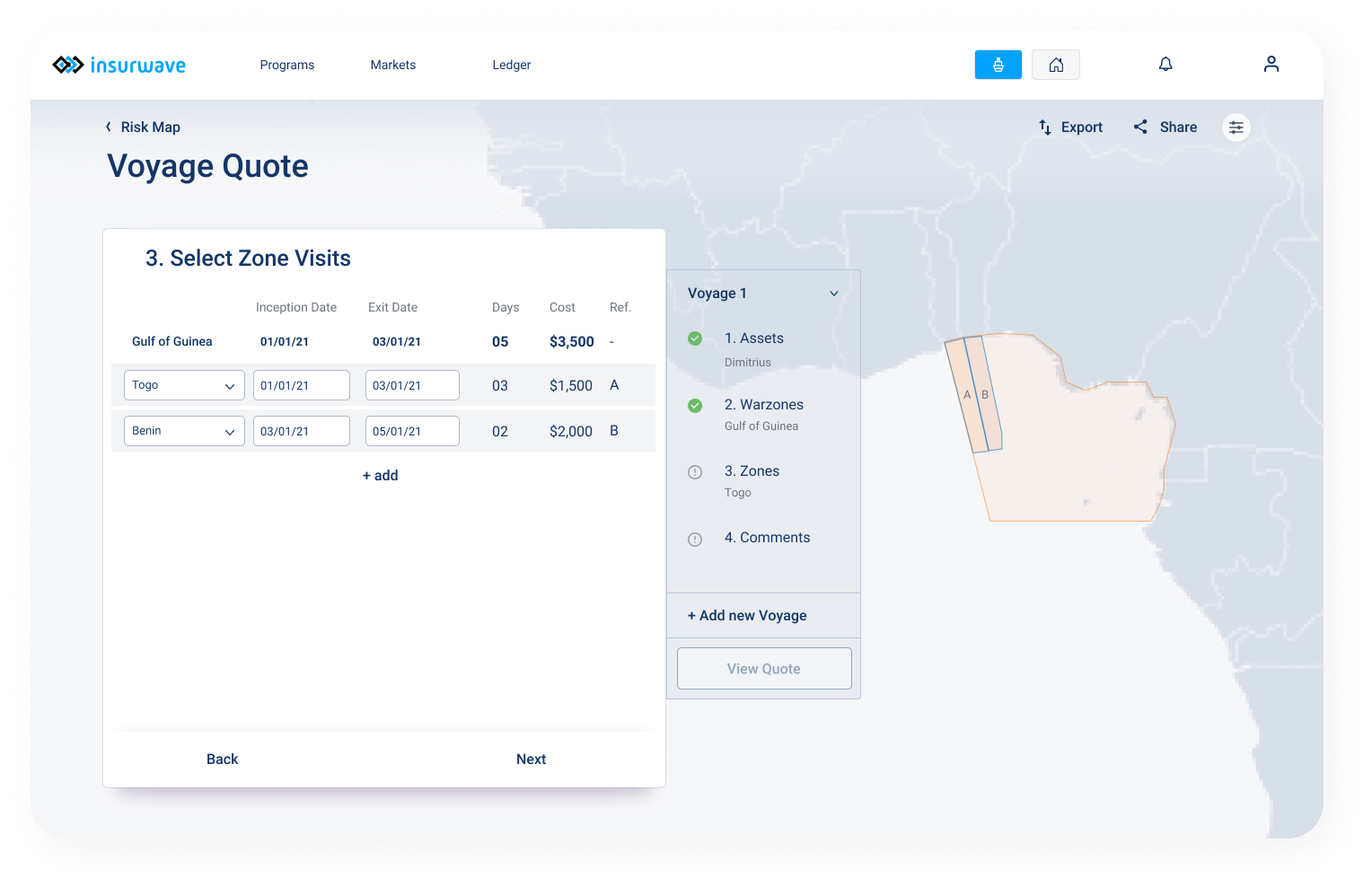Click Togo inception date field
Screen dimensions: 1372x887
coord(302,385)
